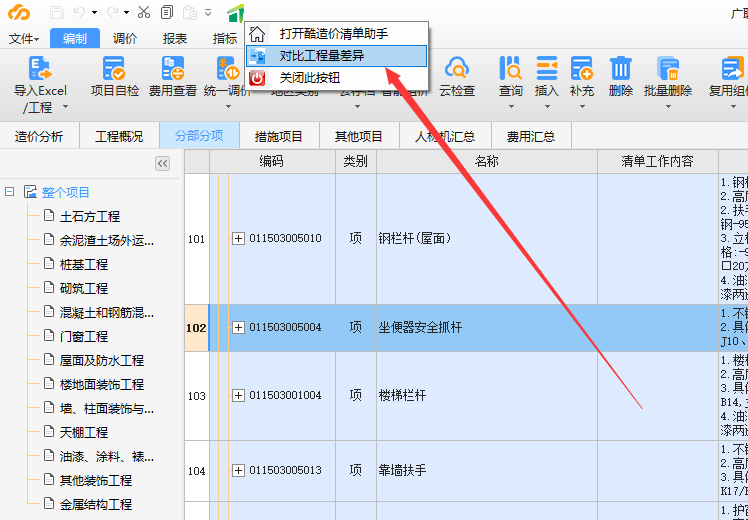Open 打开酷造价清单助手 menu entry
This screenshot has width=748, height=520.
click(x=333, y=34)
